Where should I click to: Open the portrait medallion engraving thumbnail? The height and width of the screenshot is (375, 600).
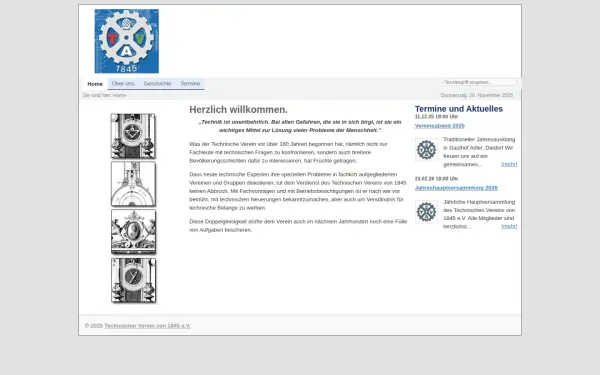click(x=133, y=232)
